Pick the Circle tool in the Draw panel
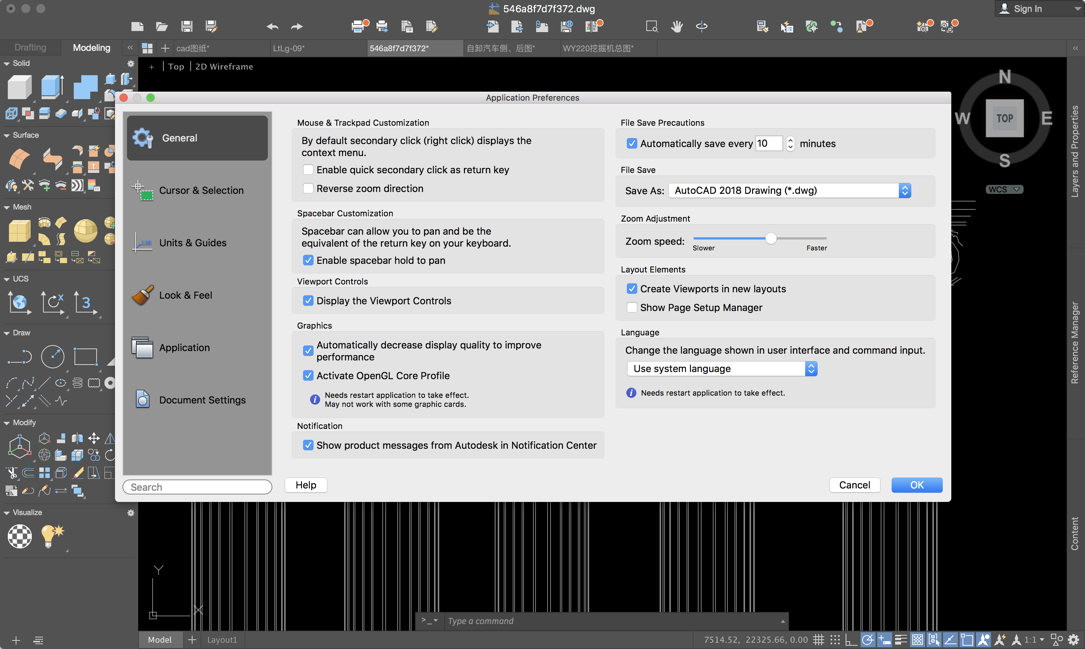The image size is (1085, 649). [53, 356]
